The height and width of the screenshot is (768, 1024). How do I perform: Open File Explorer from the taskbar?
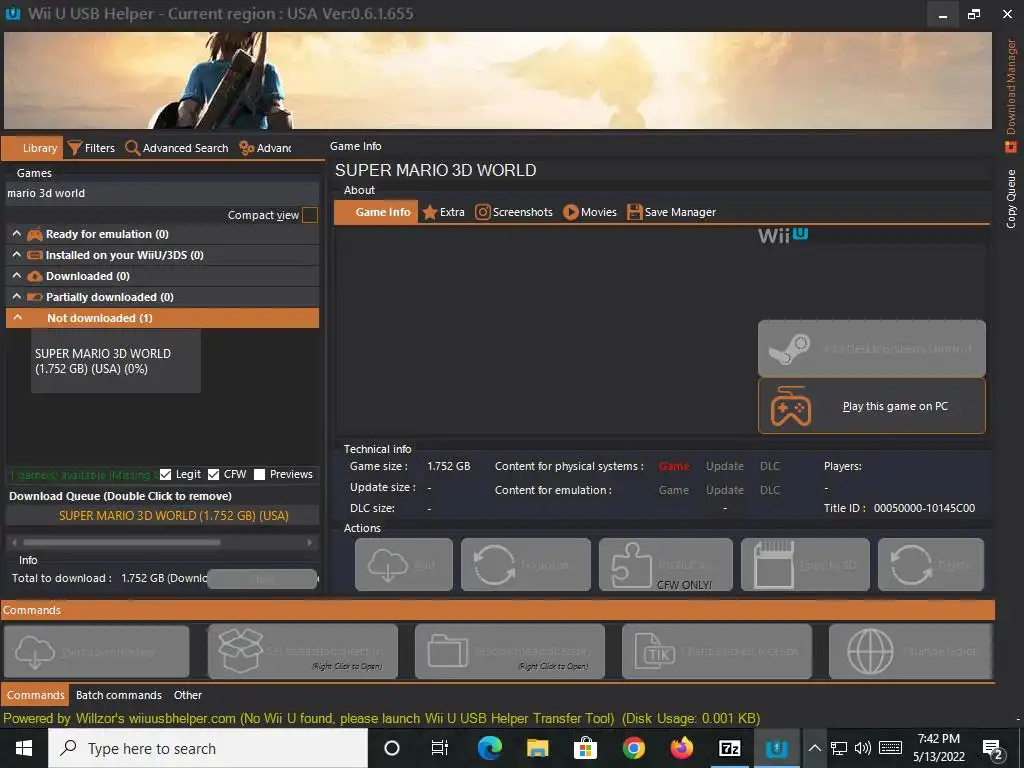pyautogui.click(x=537, y=748)
